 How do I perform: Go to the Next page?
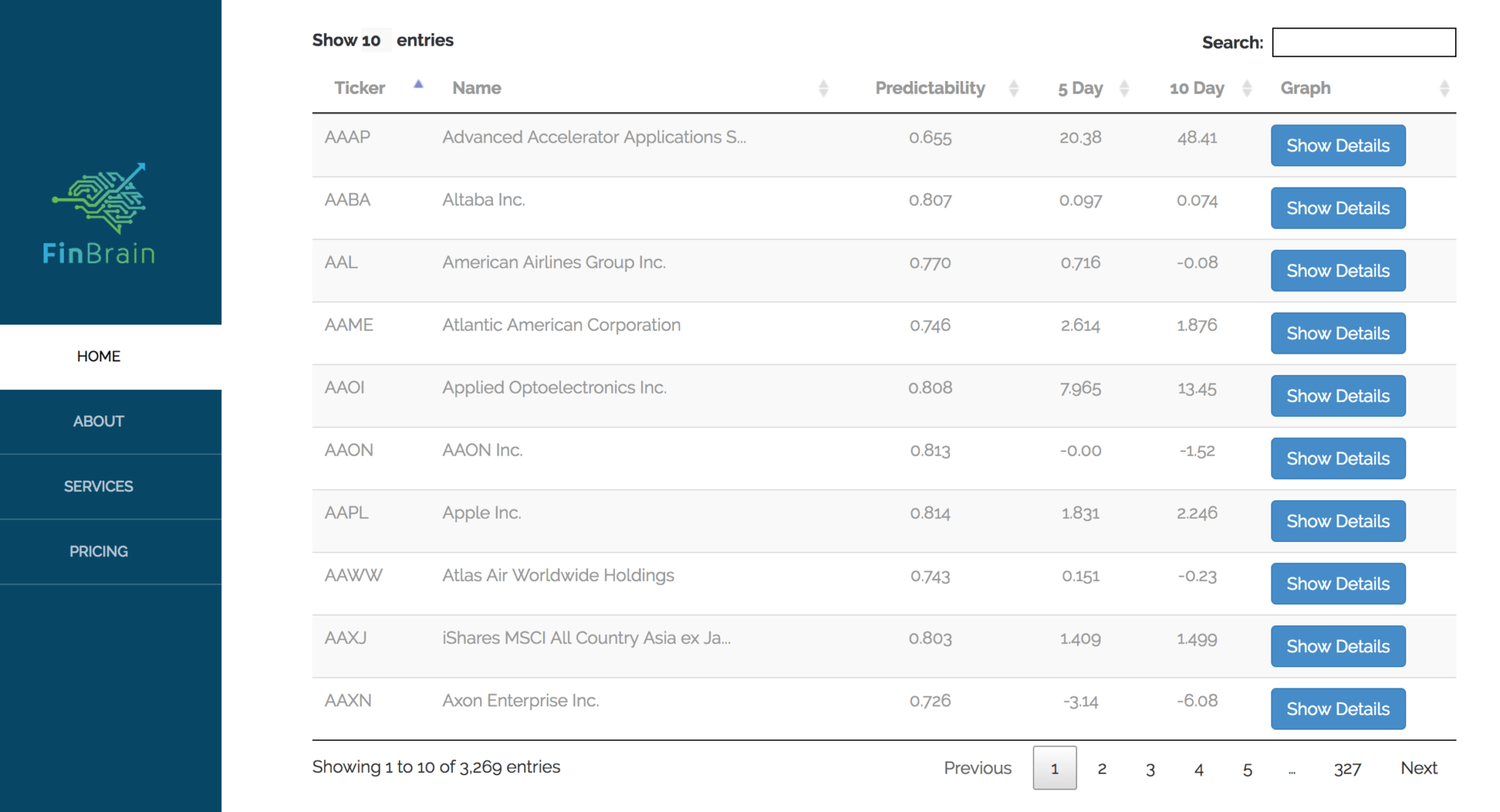click(x=1418, y=768)
